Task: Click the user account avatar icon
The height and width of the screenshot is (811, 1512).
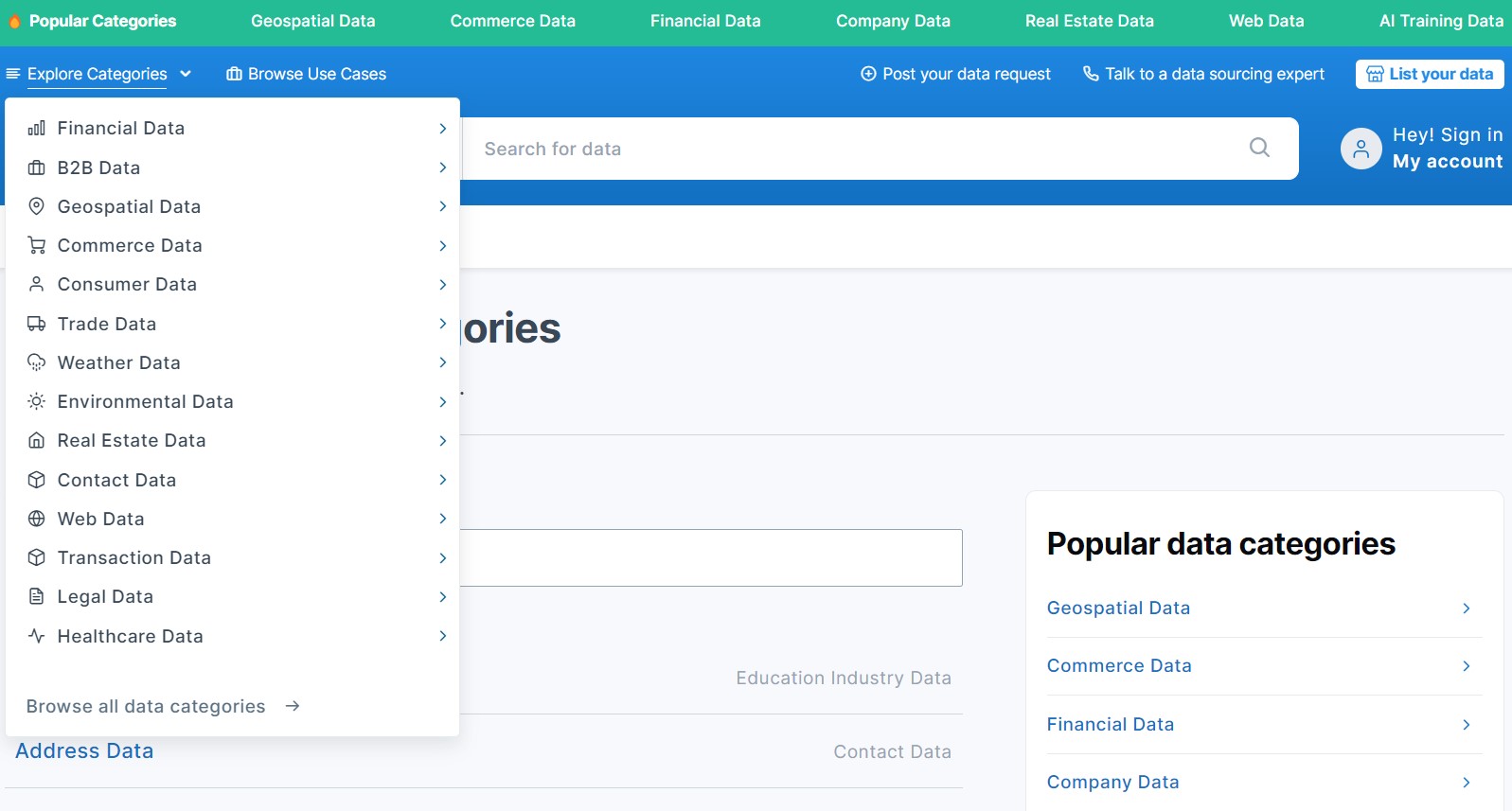Action: coord(1361,149)
